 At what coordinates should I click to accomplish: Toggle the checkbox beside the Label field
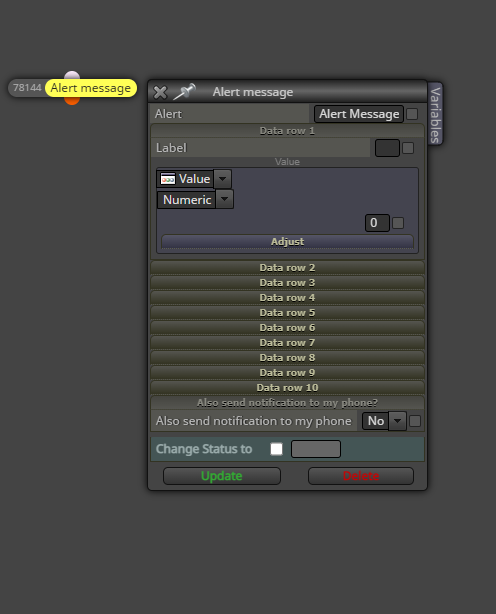pyautogui.click(x=408, y=148)
